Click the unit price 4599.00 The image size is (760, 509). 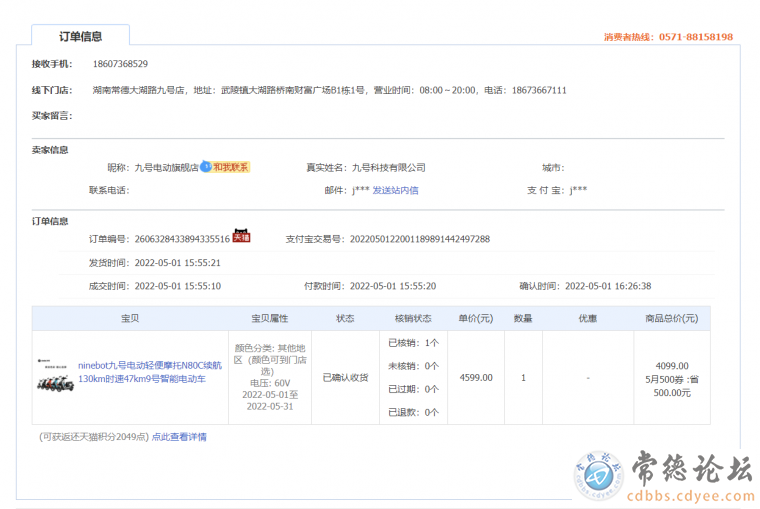tap(476, 378)
